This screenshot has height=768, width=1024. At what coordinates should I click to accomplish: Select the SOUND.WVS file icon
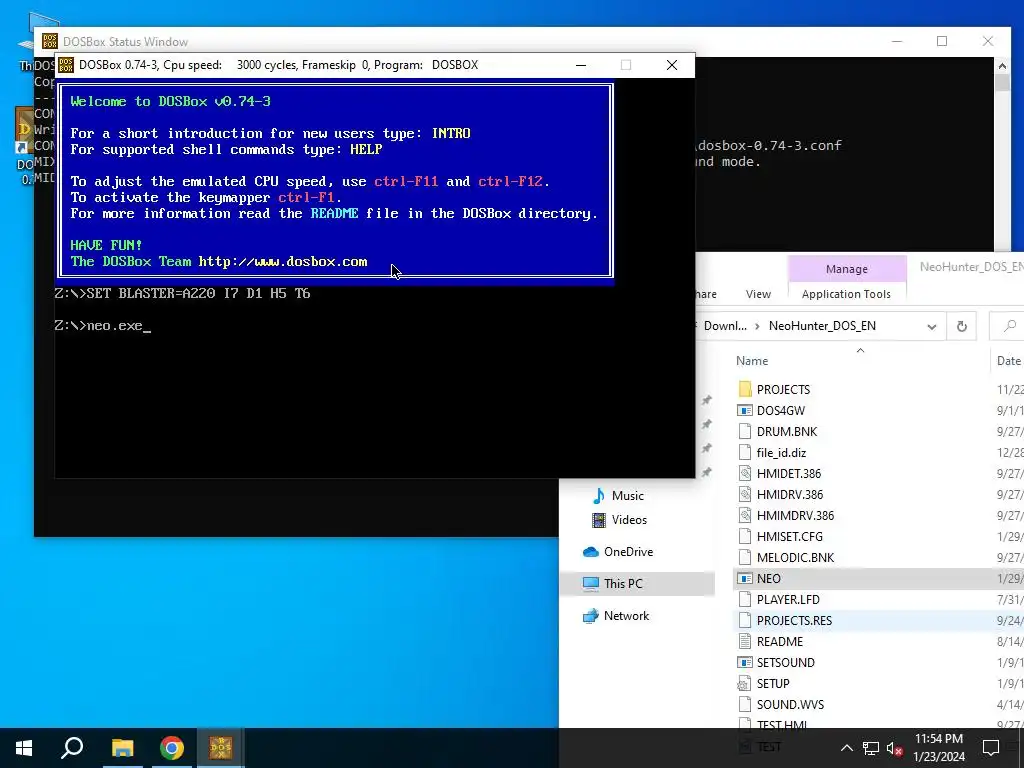[744, 704]
